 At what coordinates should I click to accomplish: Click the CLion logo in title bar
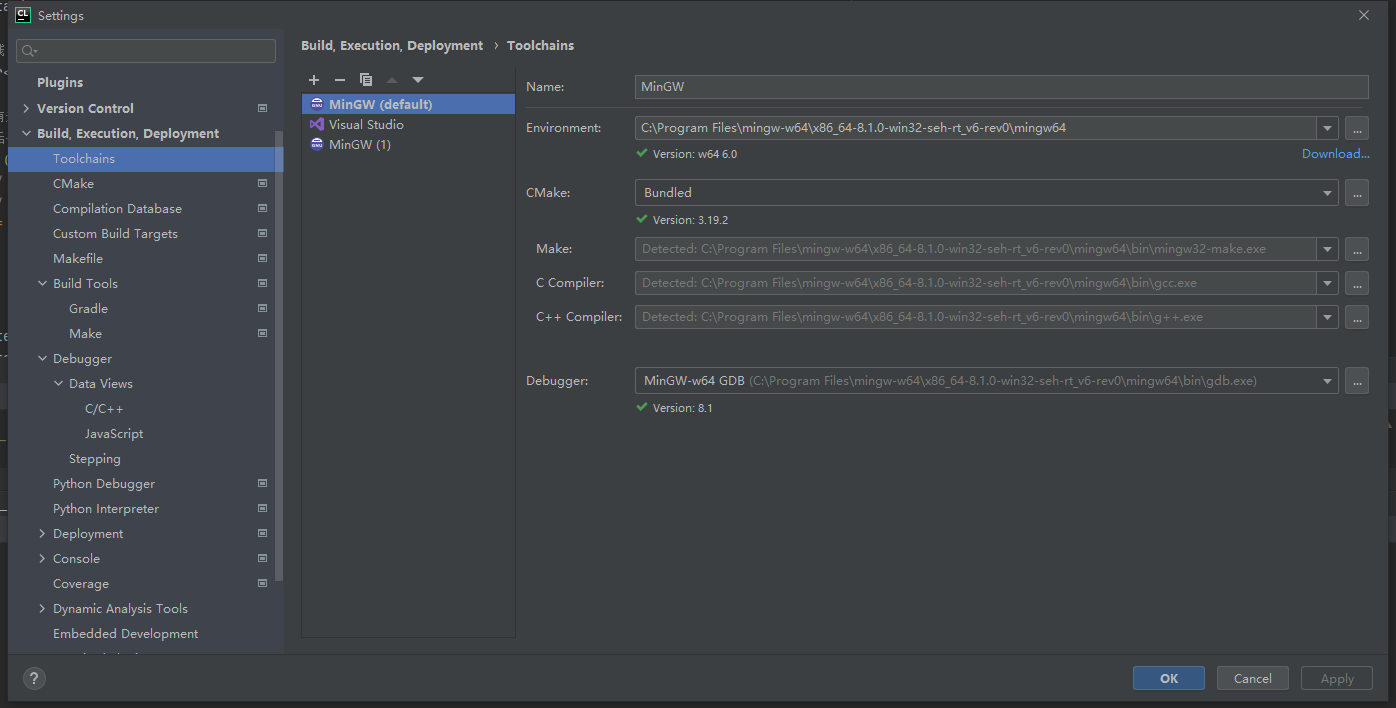tap(23, 15)
